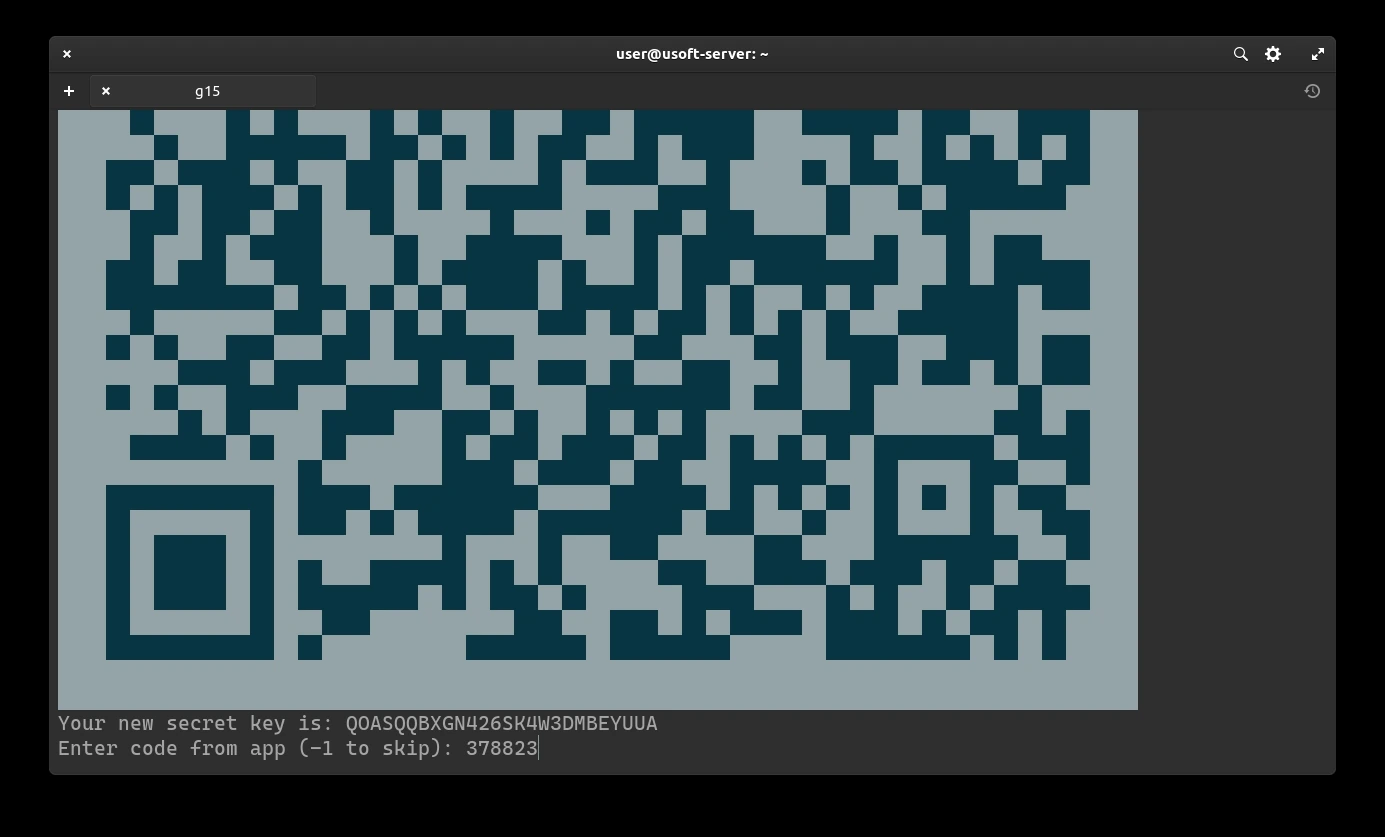Click the title 'user@usoft-server: ~'
This screenshot has width=1385, height=837.
click(691, 54)
